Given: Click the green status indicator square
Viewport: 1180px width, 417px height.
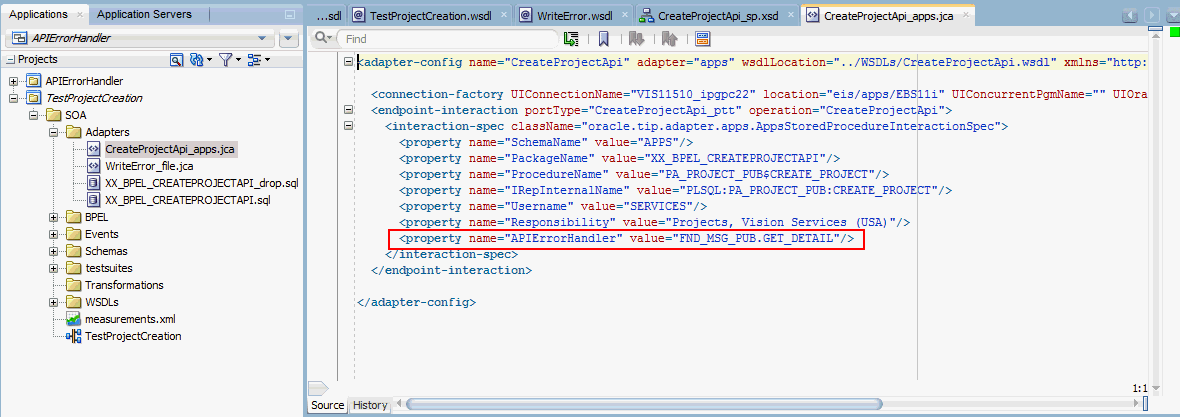Looking at the screenshot, I should pyautogui.click(x=1174, y=32).
